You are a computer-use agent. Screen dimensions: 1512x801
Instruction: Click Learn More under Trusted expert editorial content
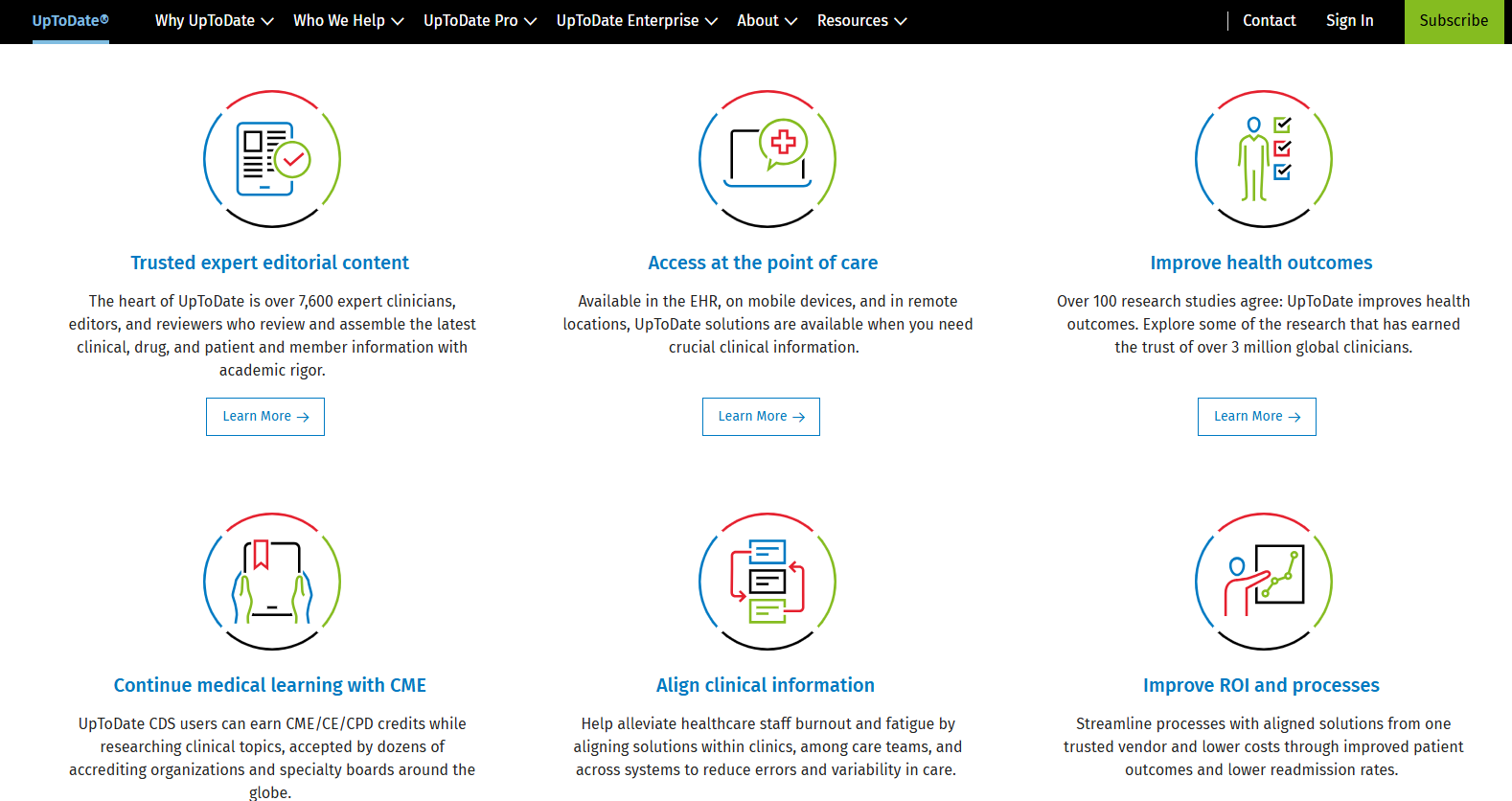pos(265,417)
